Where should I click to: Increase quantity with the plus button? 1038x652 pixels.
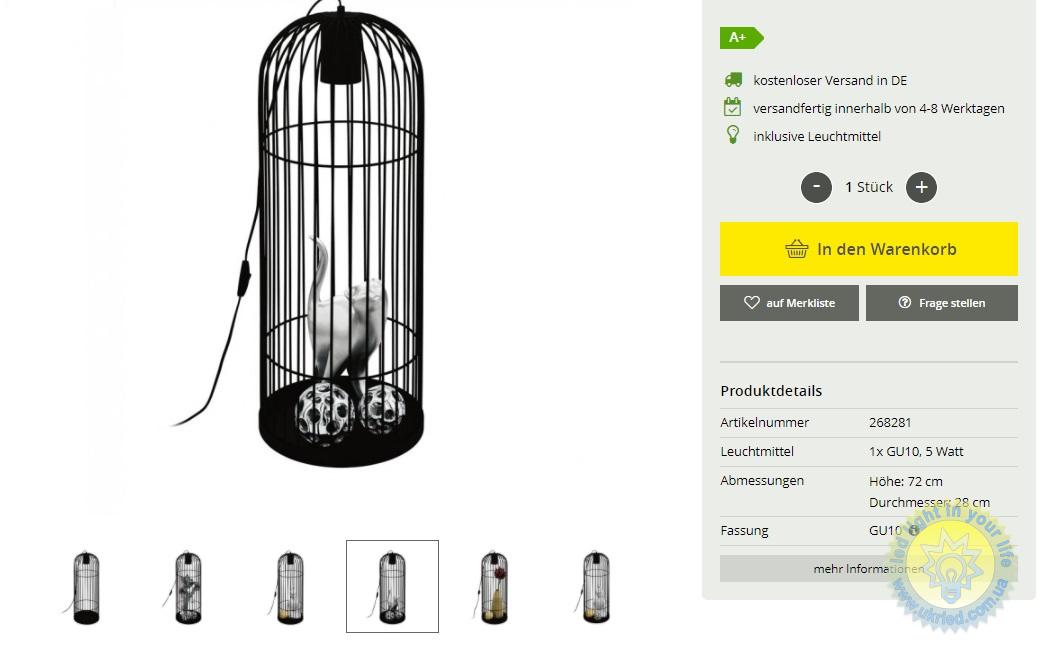(x=921, y=187)
